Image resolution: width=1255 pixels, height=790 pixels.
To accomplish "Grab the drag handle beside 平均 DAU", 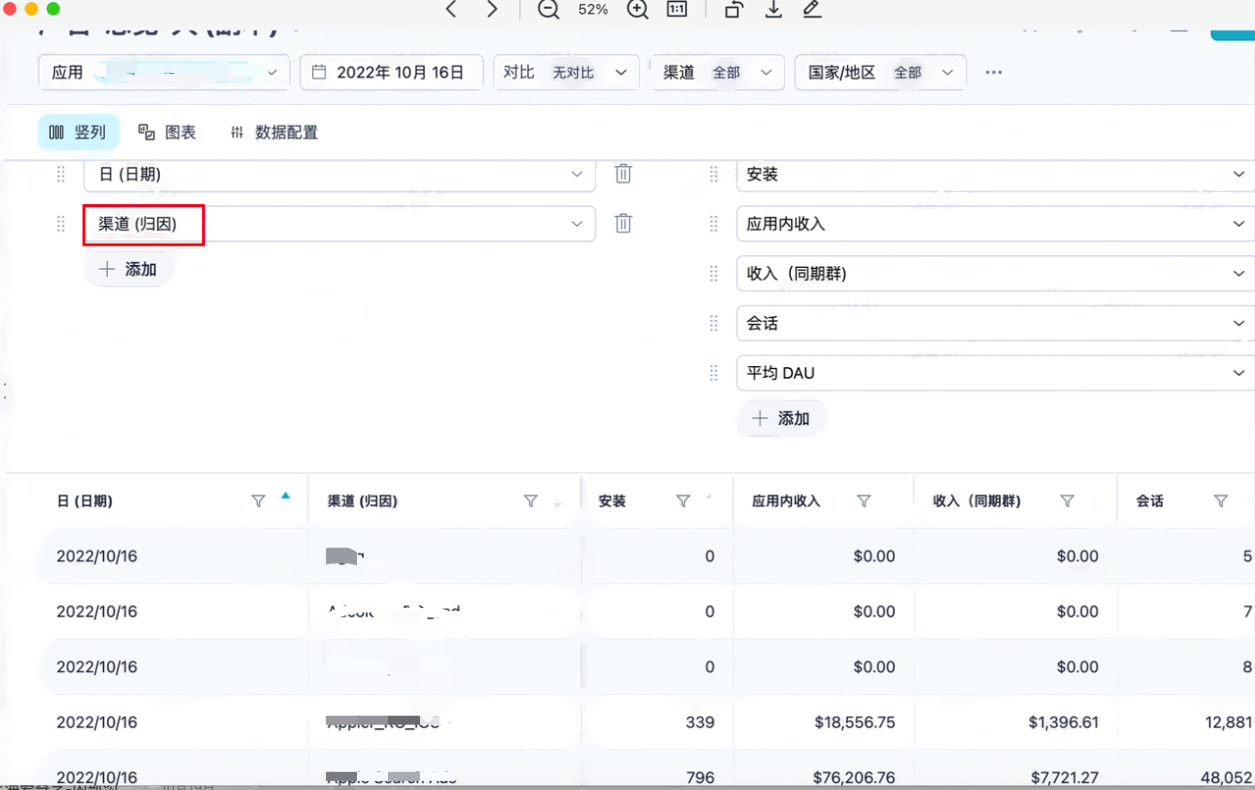I will pos(714,373).
